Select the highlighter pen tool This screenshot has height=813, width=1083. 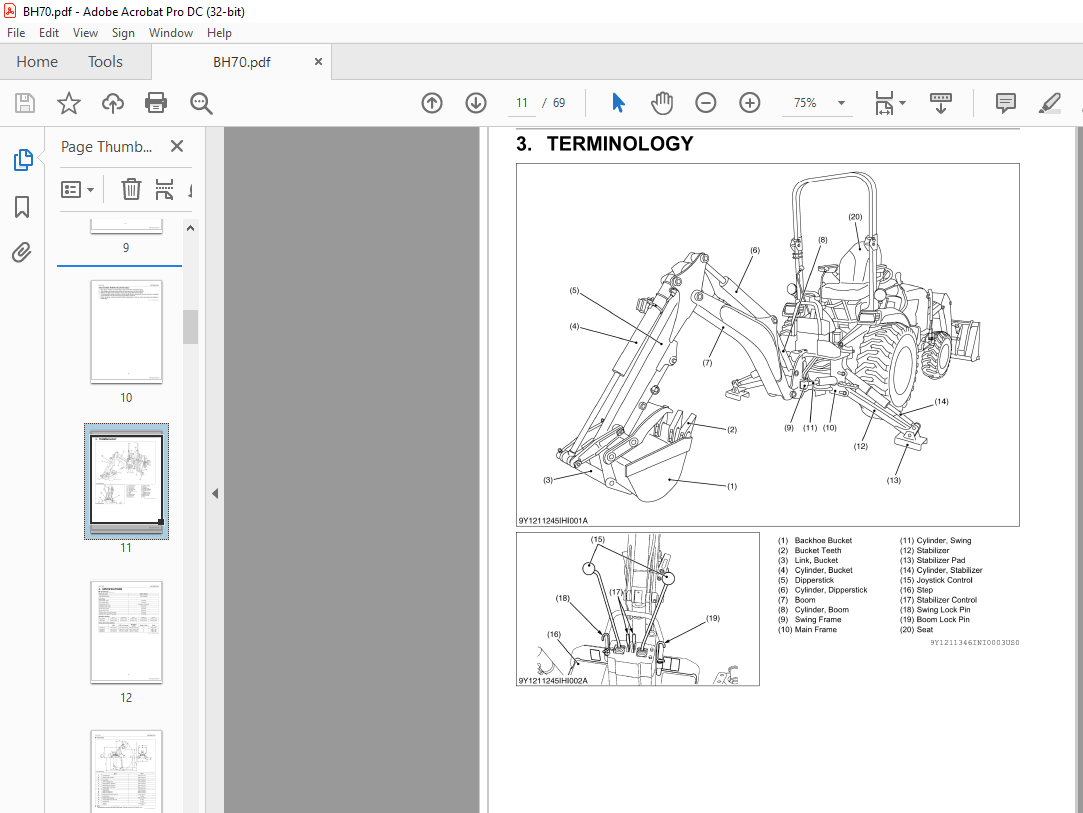[x=1049, y=103]
